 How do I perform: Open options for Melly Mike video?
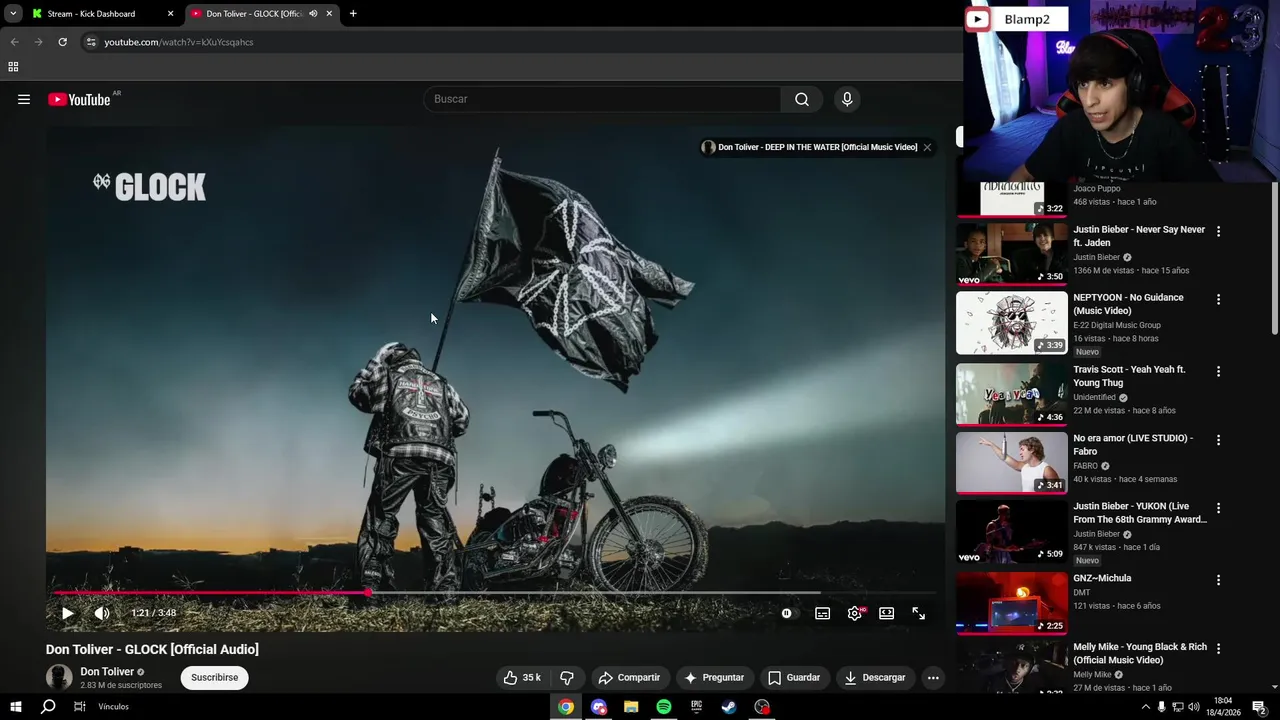(x=1218, y=649)
